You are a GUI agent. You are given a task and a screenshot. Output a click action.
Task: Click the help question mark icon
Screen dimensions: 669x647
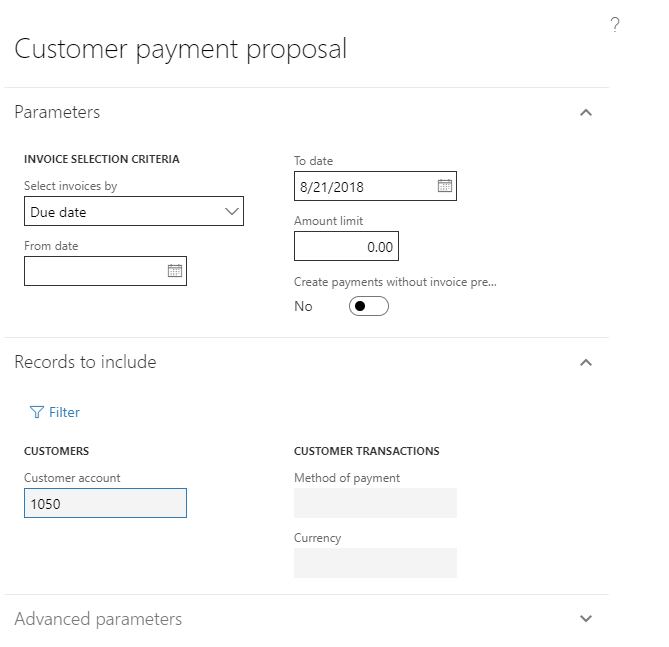click(x=615, y=25)
